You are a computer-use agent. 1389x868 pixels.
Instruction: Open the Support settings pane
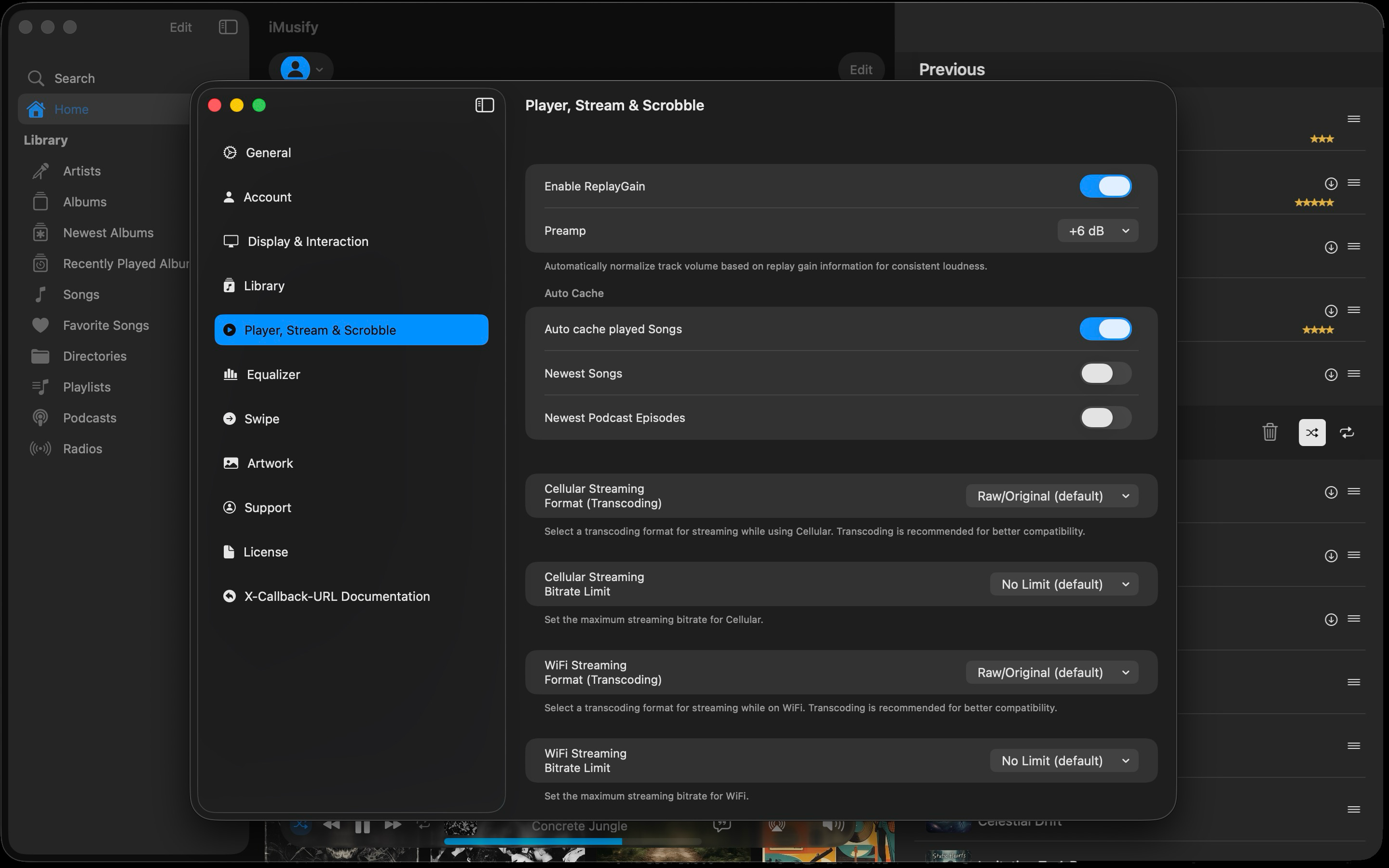pos(351,507)
